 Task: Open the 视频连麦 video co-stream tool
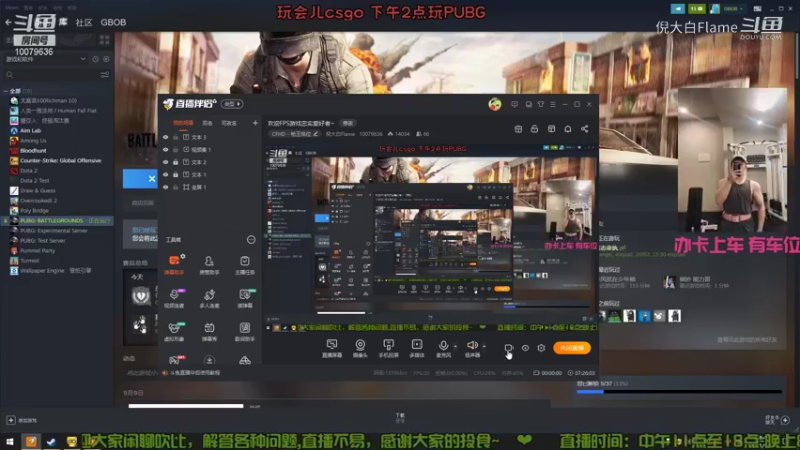point(174,298)
